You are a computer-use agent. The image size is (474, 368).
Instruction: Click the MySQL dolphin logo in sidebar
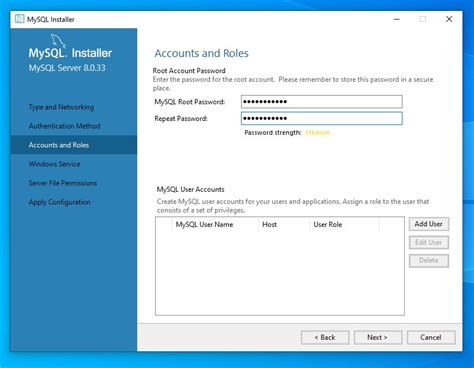tap(58, 40)
